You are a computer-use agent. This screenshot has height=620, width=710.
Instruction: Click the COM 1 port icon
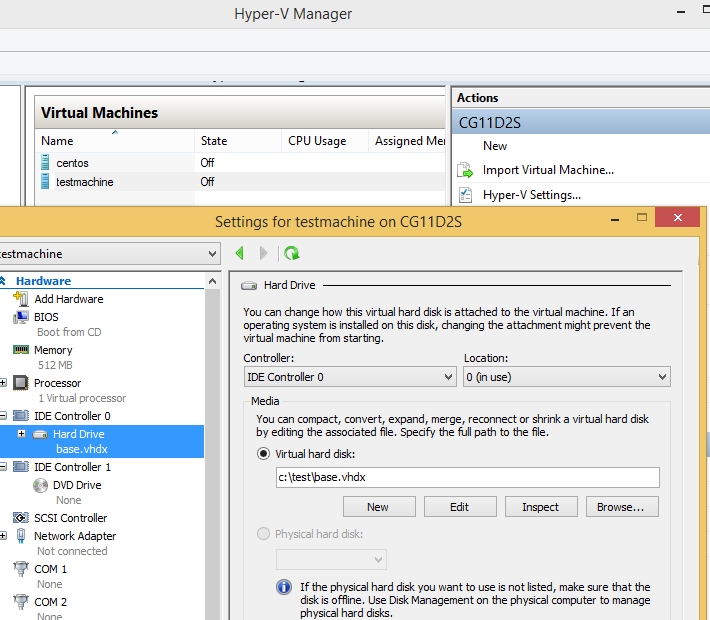(21, 569)
